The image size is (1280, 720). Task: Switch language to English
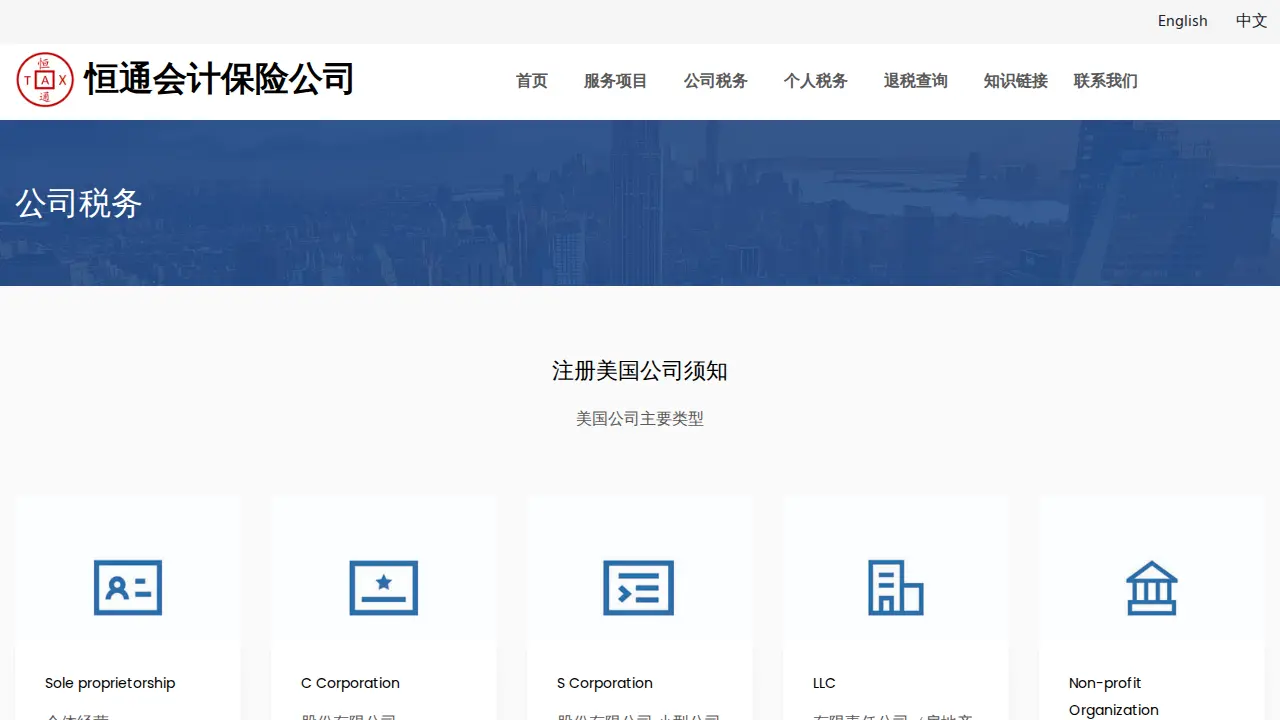pos(1183,21)
